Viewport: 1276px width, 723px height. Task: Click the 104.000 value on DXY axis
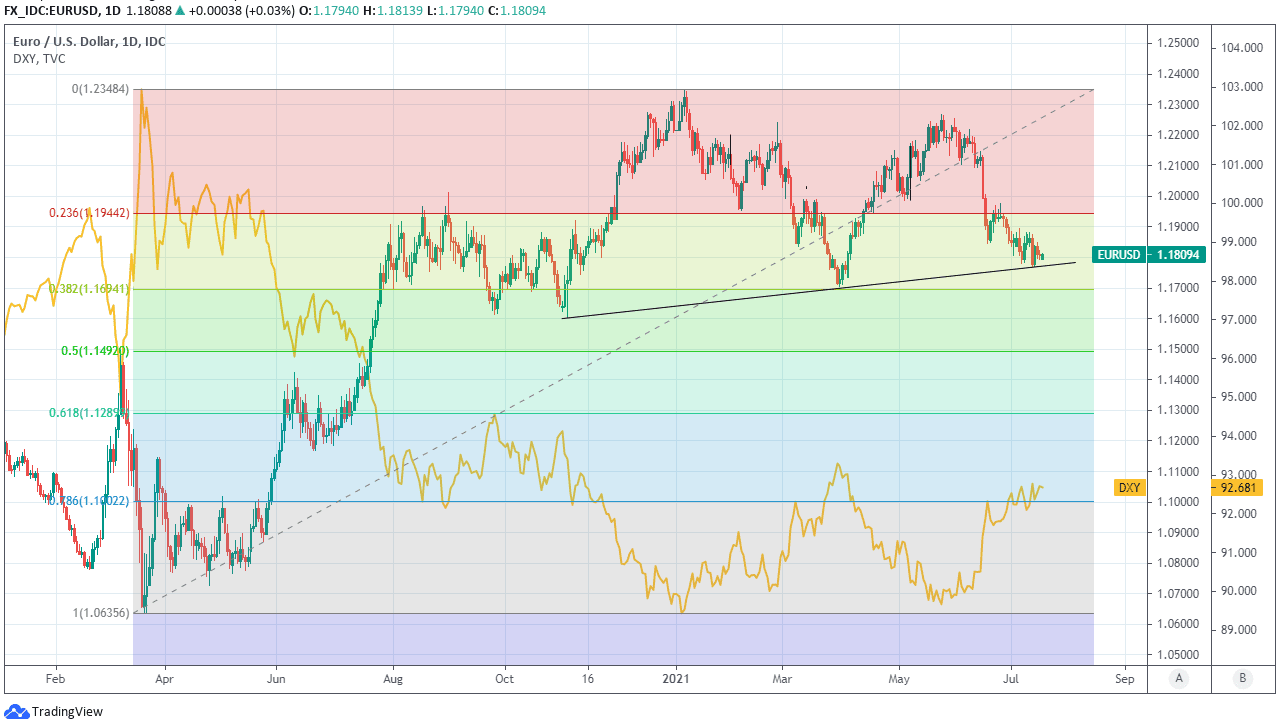[x=1241, y=48]
